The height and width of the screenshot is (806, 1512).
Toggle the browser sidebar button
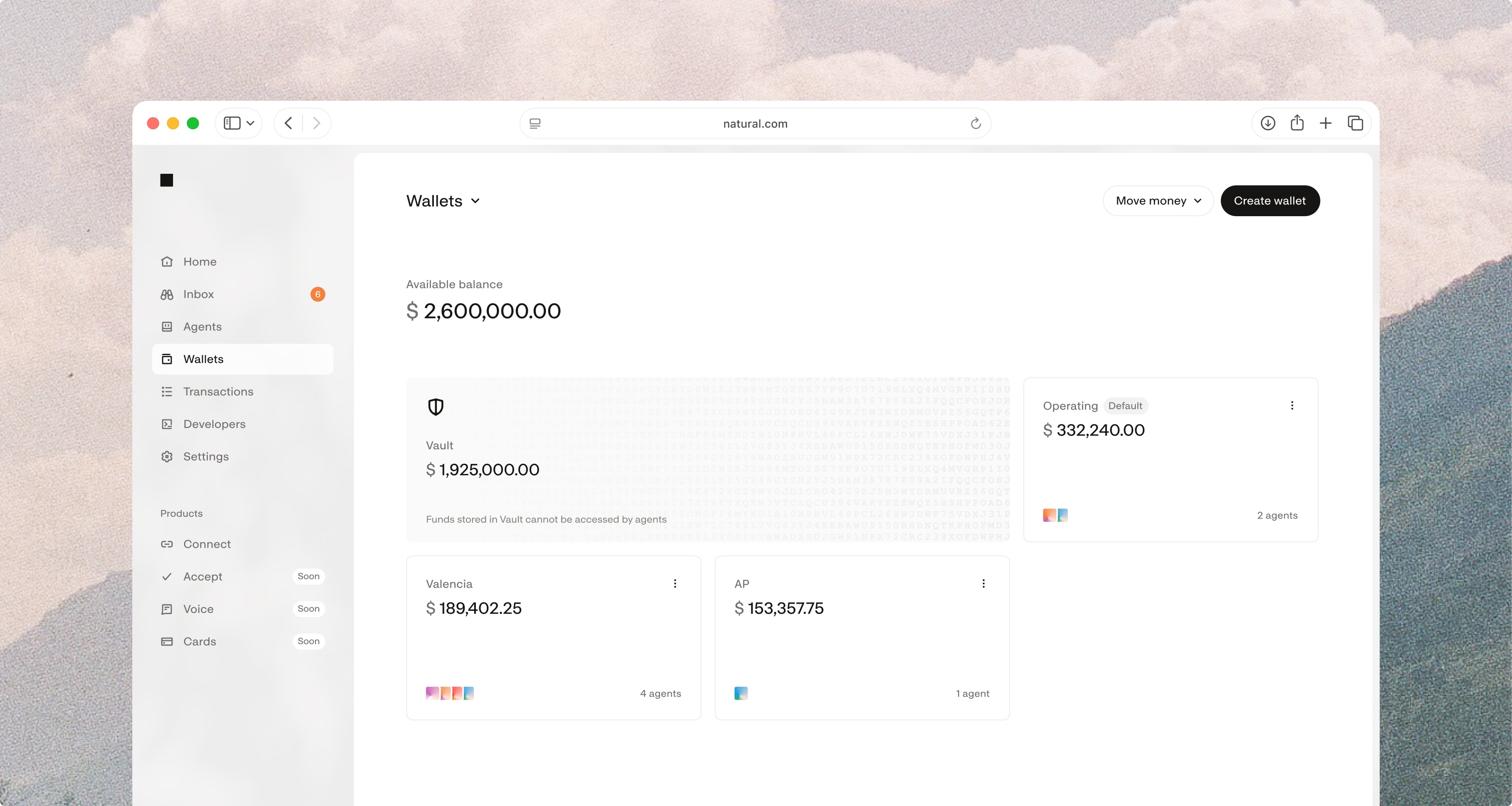click(x=232, y=123)
